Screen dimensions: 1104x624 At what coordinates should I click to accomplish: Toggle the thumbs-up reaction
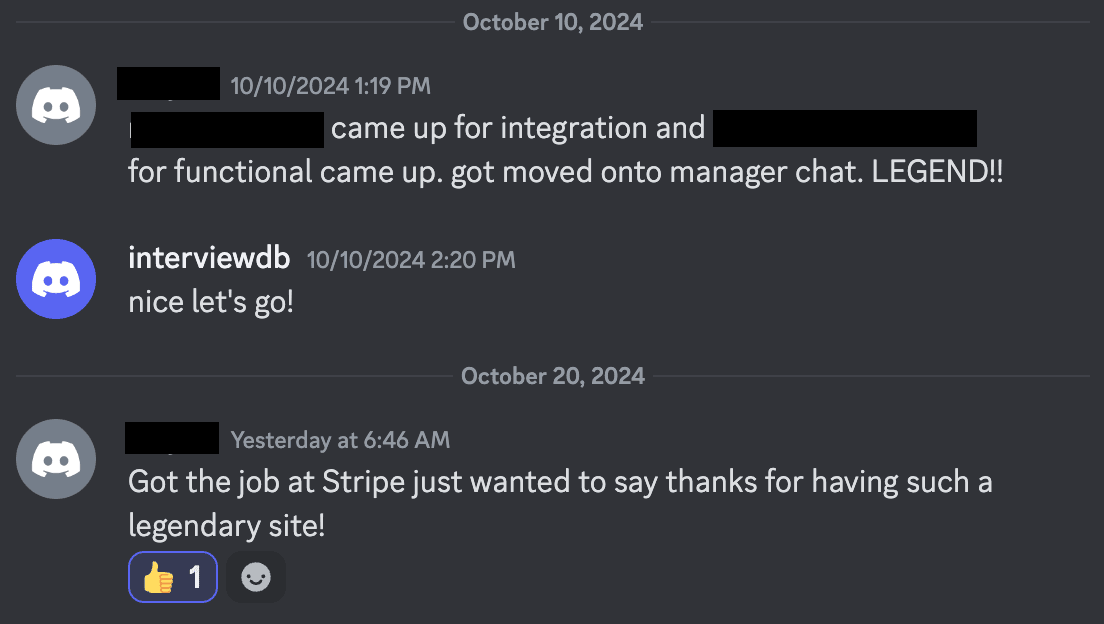[173, 577]
